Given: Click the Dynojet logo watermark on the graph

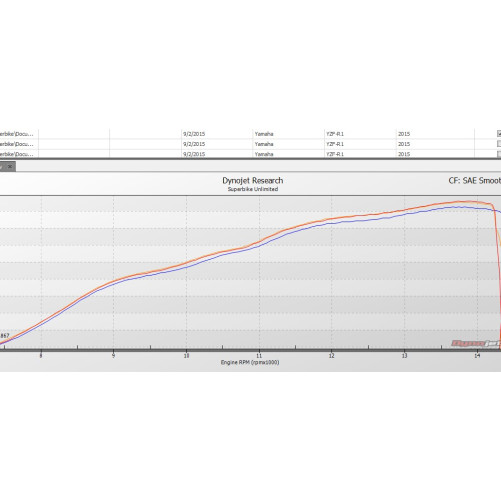Looking at the screenshot, I should [x=476, y=343].
